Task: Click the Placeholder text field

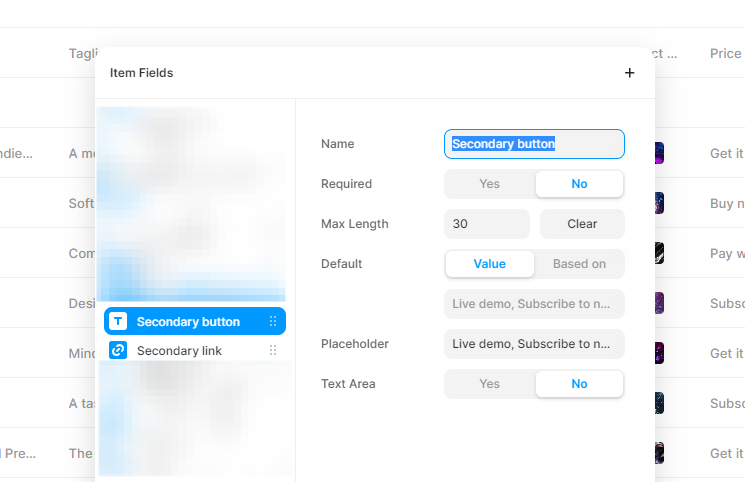Action: (534, 344)
